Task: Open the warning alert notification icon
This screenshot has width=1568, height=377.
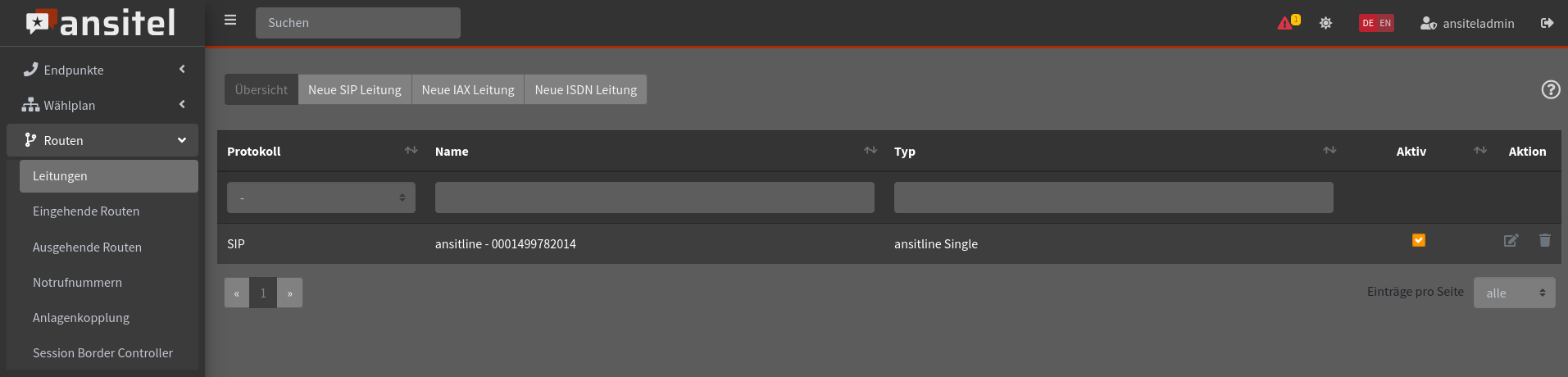Action: point(1286,23)
